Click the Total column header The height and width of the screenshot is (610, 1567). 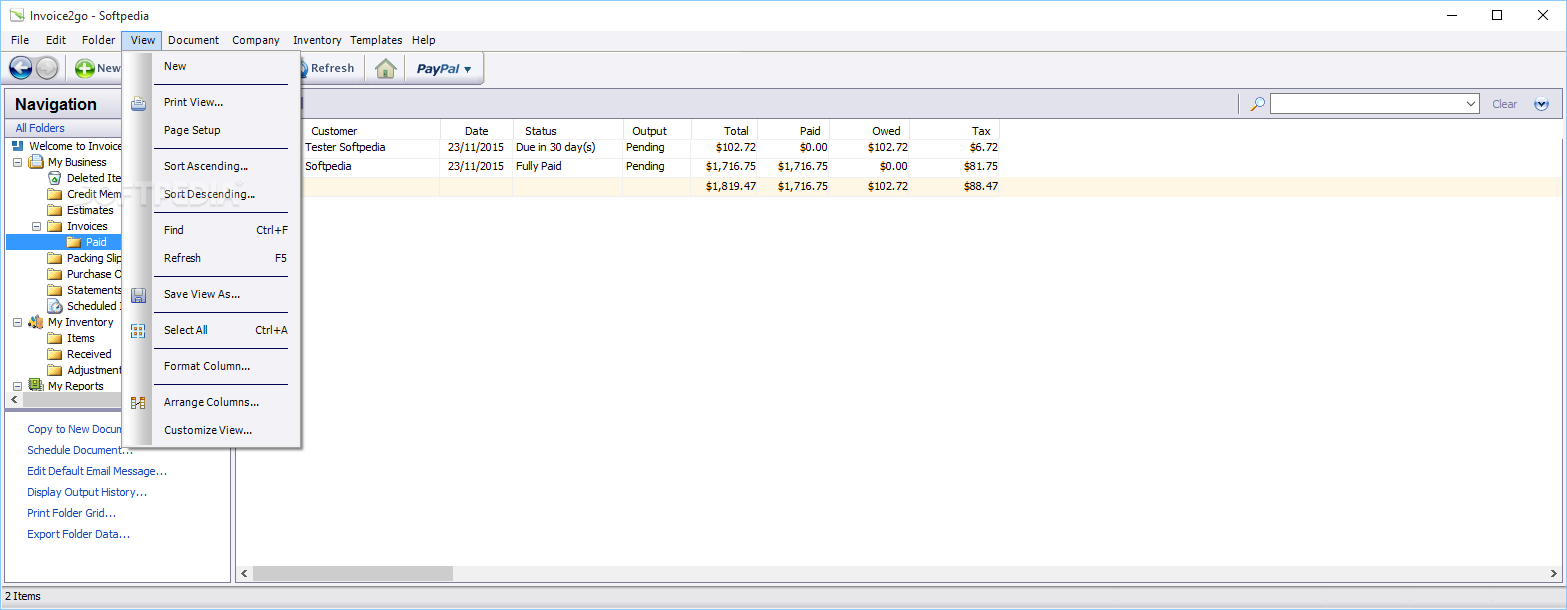click(x=724, y=131)
